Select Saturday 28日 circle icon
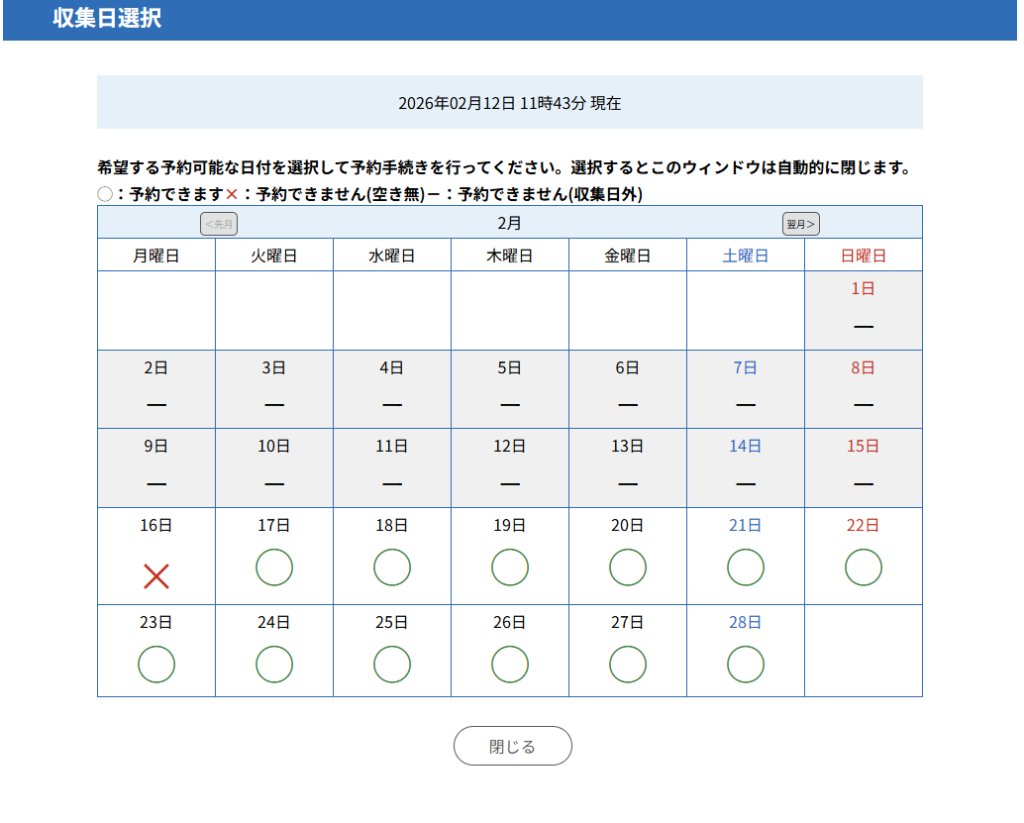This screenshot has width=1024, height=823. click(746, 664)
